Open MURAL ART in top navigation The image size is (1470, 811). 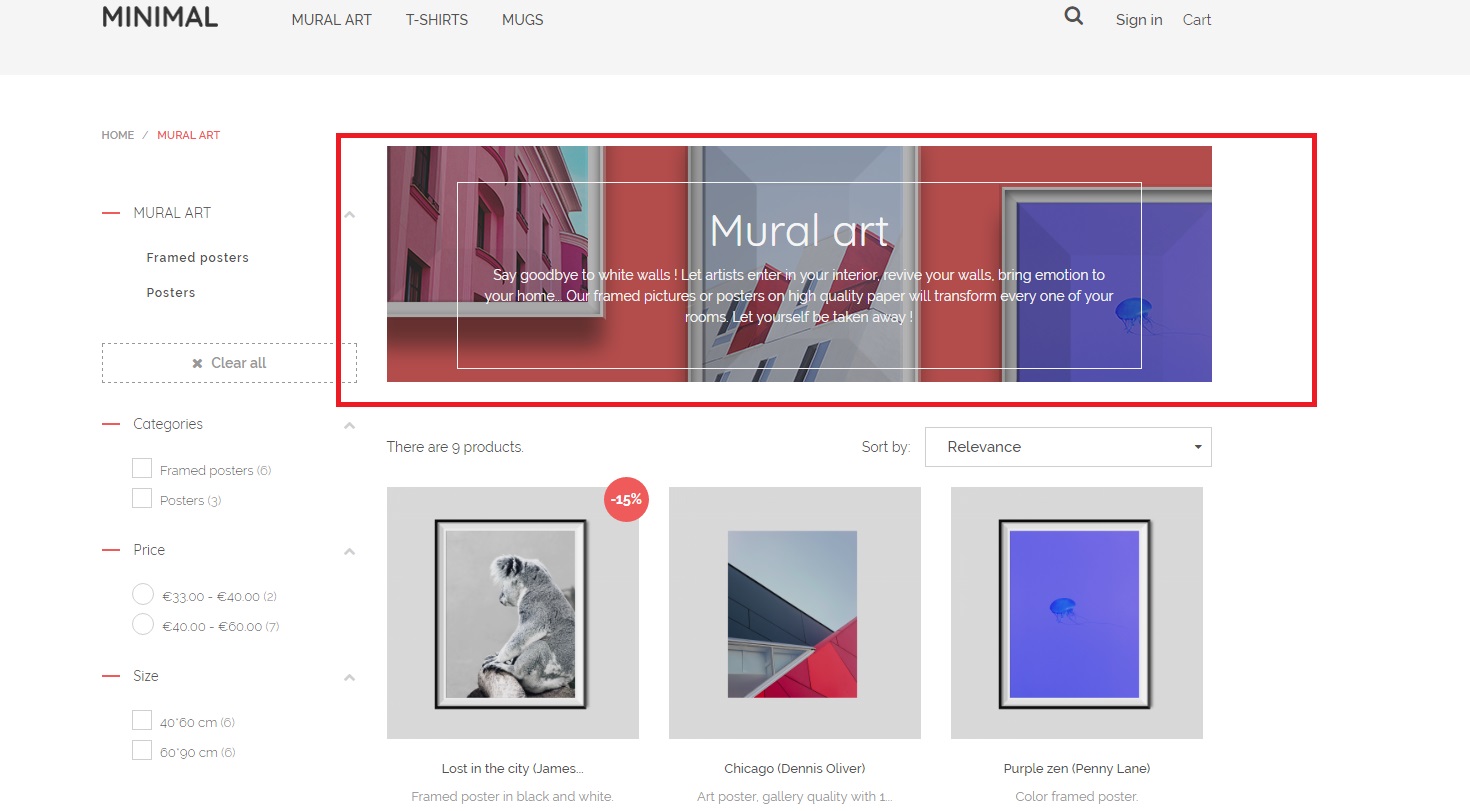[331, 20]
